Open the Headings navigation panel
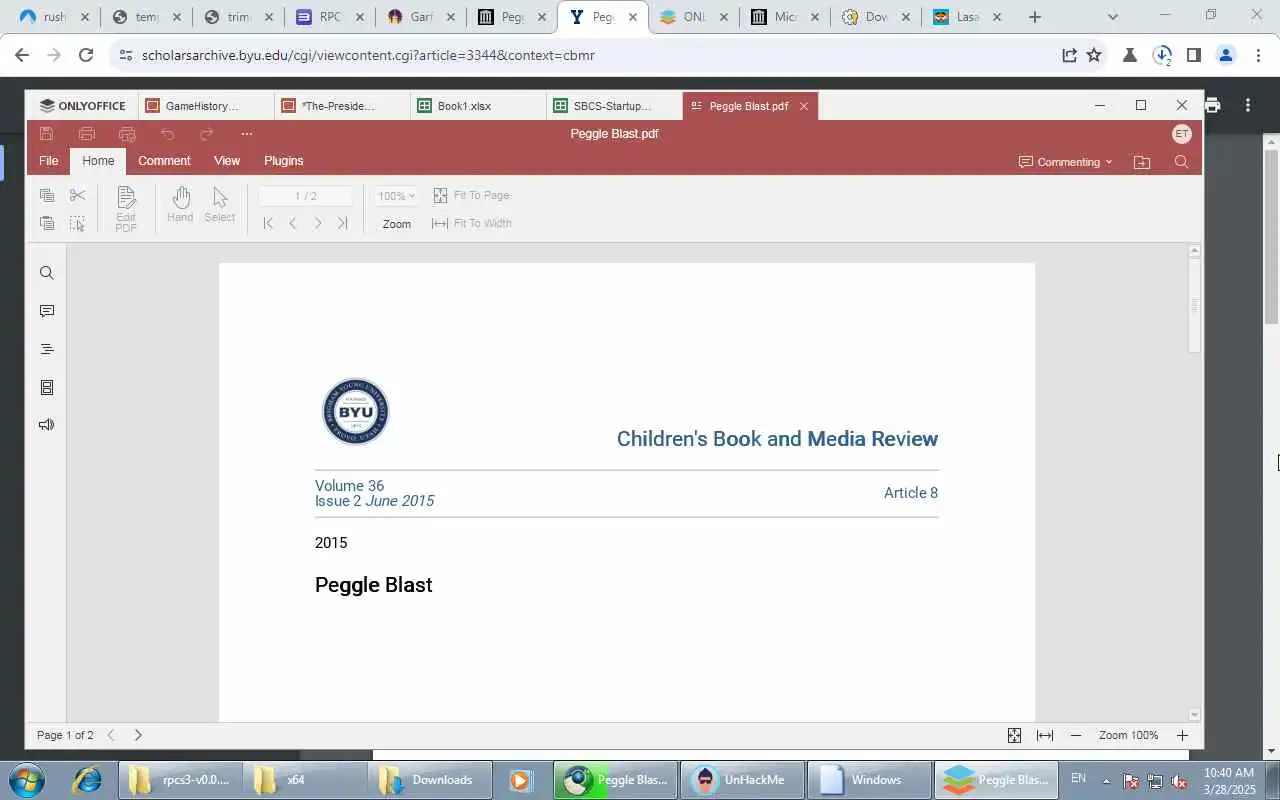The width and height of the screenshot is (1280, 800). pyautogui.click(x=46, y=349)
